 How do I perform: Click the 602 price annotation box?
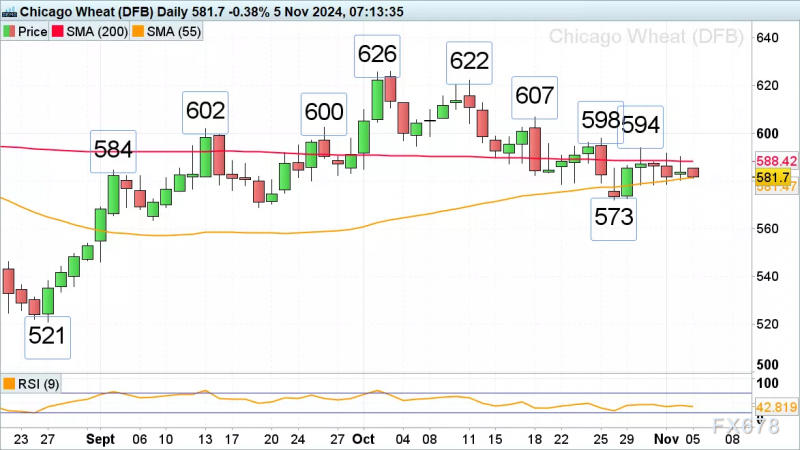(x=206, y=113)
